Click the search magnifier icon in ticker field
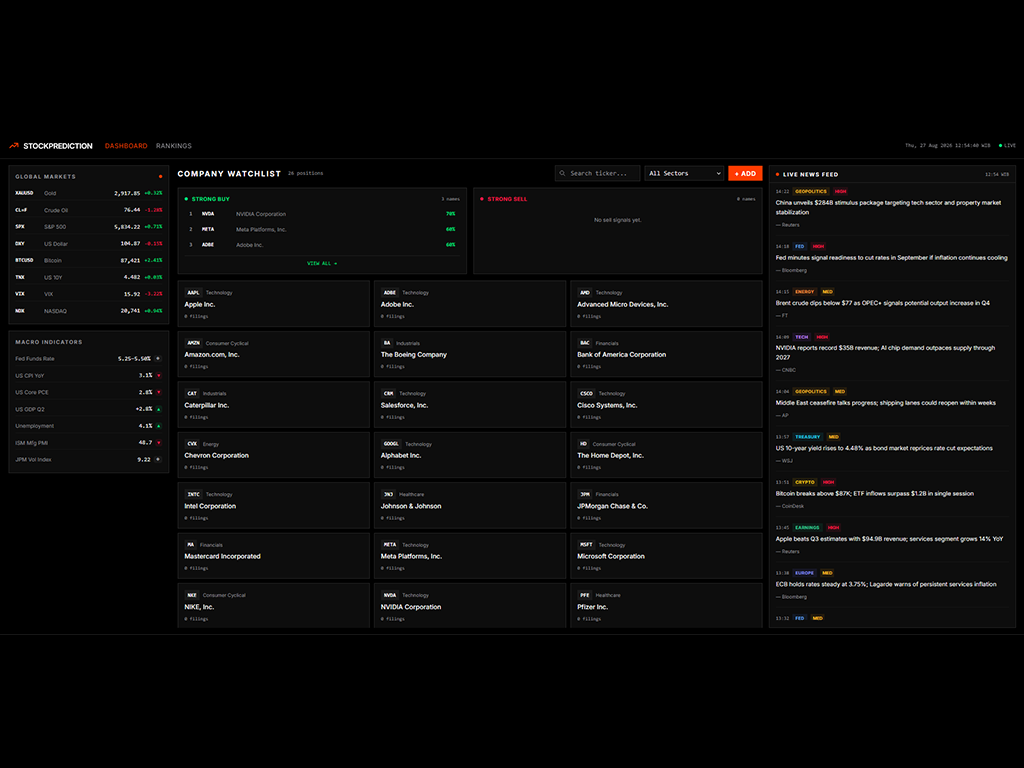 [562, 173]
